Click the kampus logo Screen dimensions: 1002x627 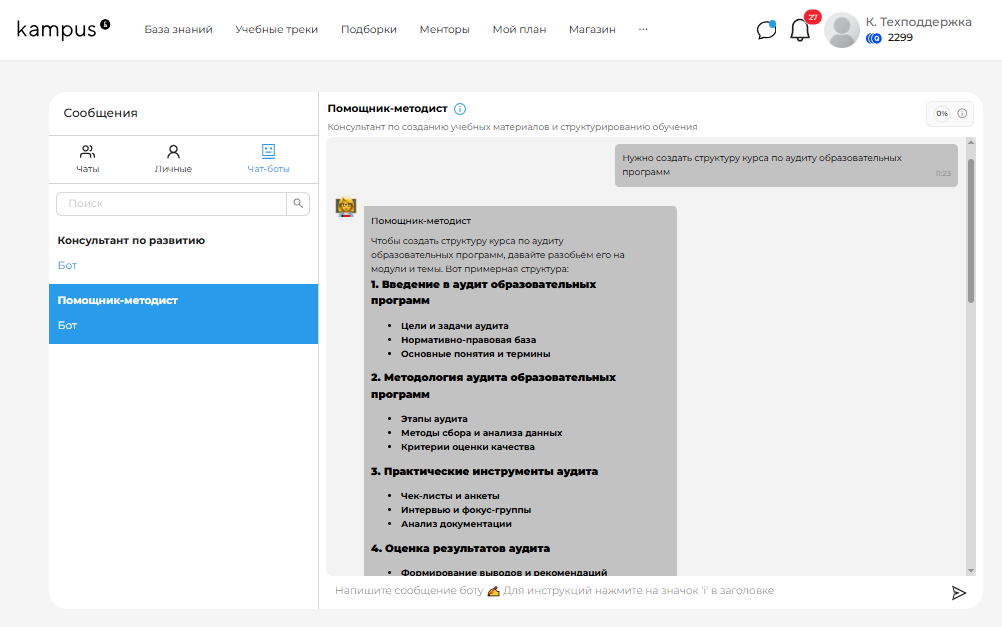[59, 28]
